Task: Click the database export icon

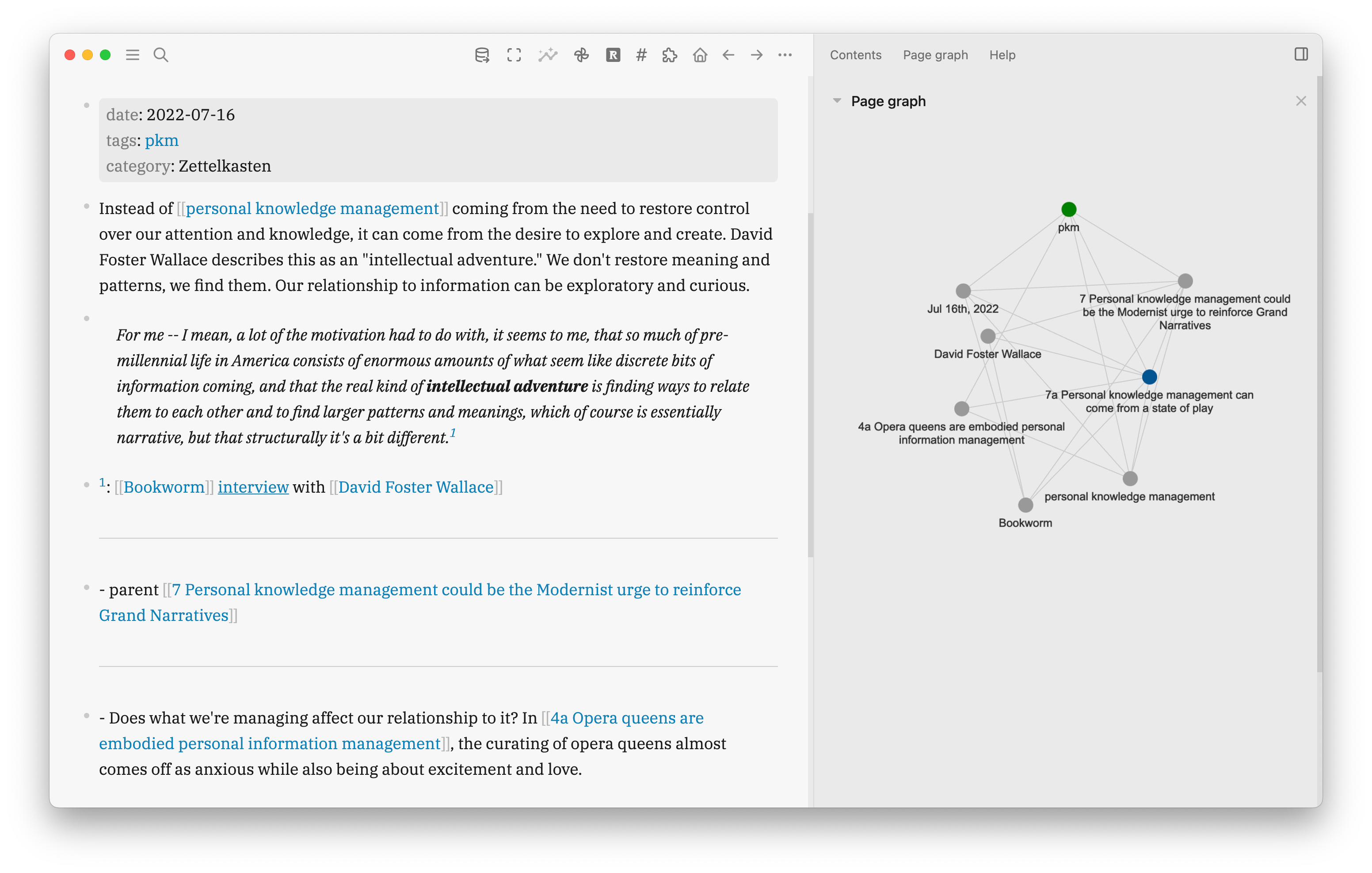Action: pyautogui.click(x=481, y=55)
